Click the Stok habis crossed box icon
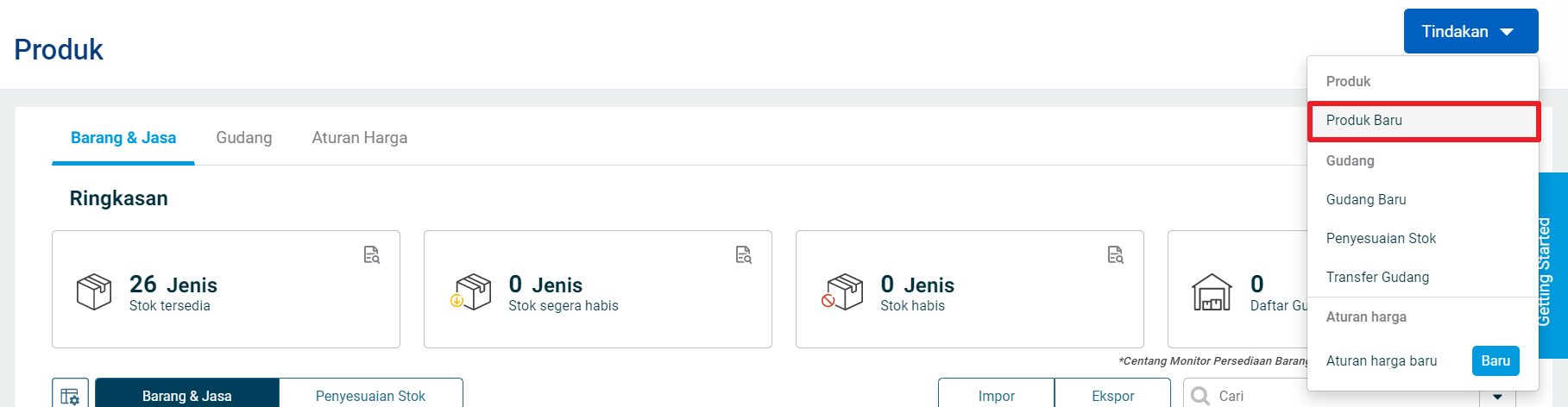 [842, 291]
